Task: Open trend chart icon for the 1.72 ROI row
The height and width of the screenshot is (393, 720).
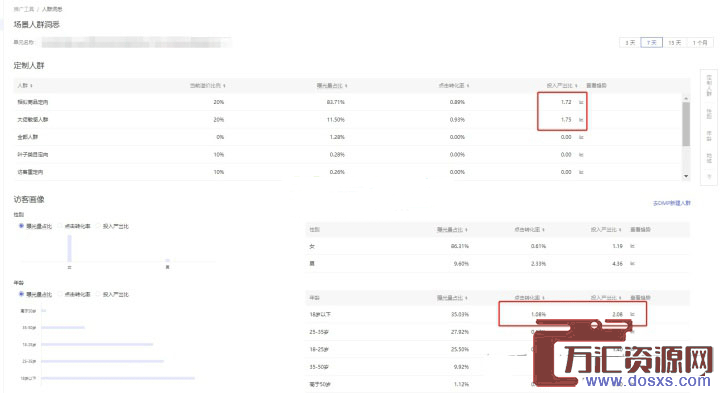Action: (x=581, y=102)
